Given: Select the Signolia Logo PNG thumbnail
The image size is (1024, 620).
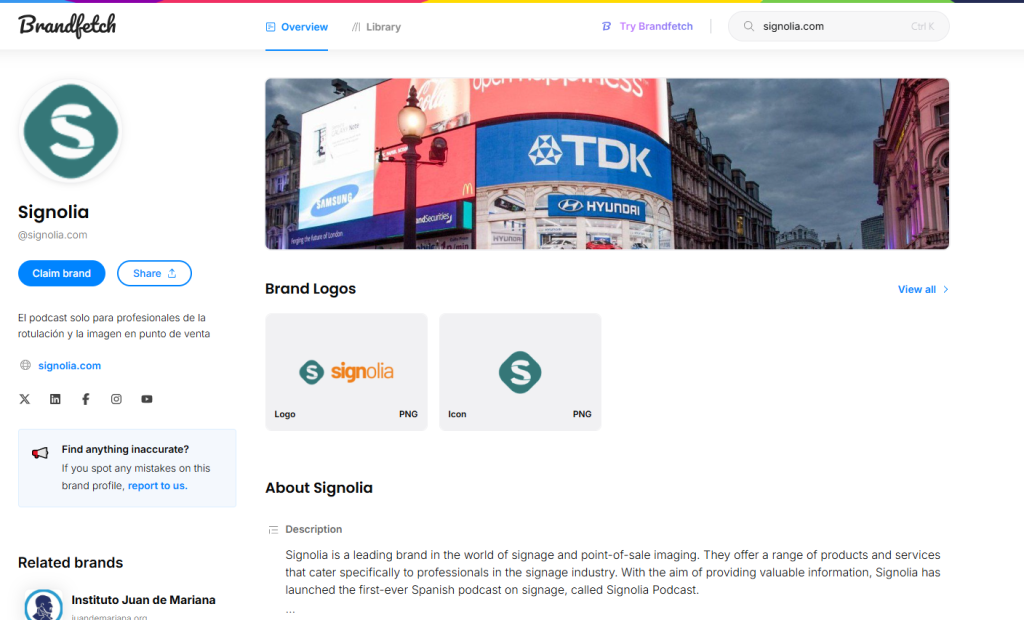Looking at the screenshot, I should [346, 372].
